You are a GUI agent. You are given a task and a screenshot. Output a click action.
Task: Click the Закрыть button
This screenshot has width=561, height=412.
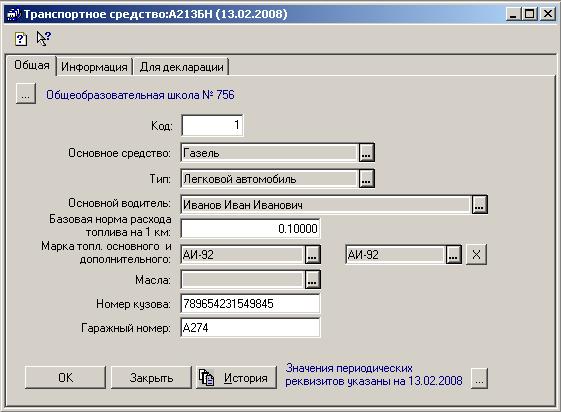coord(151,378)
